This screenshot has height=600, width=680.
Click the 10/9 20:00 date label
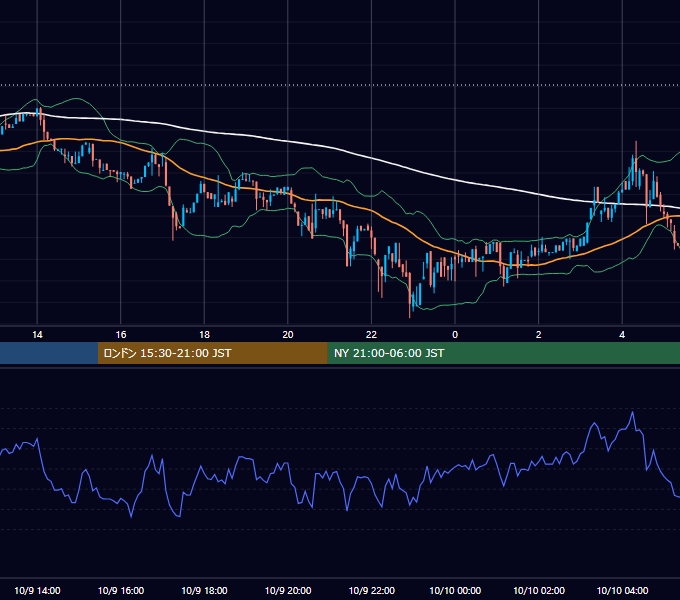tap(288, 590)
